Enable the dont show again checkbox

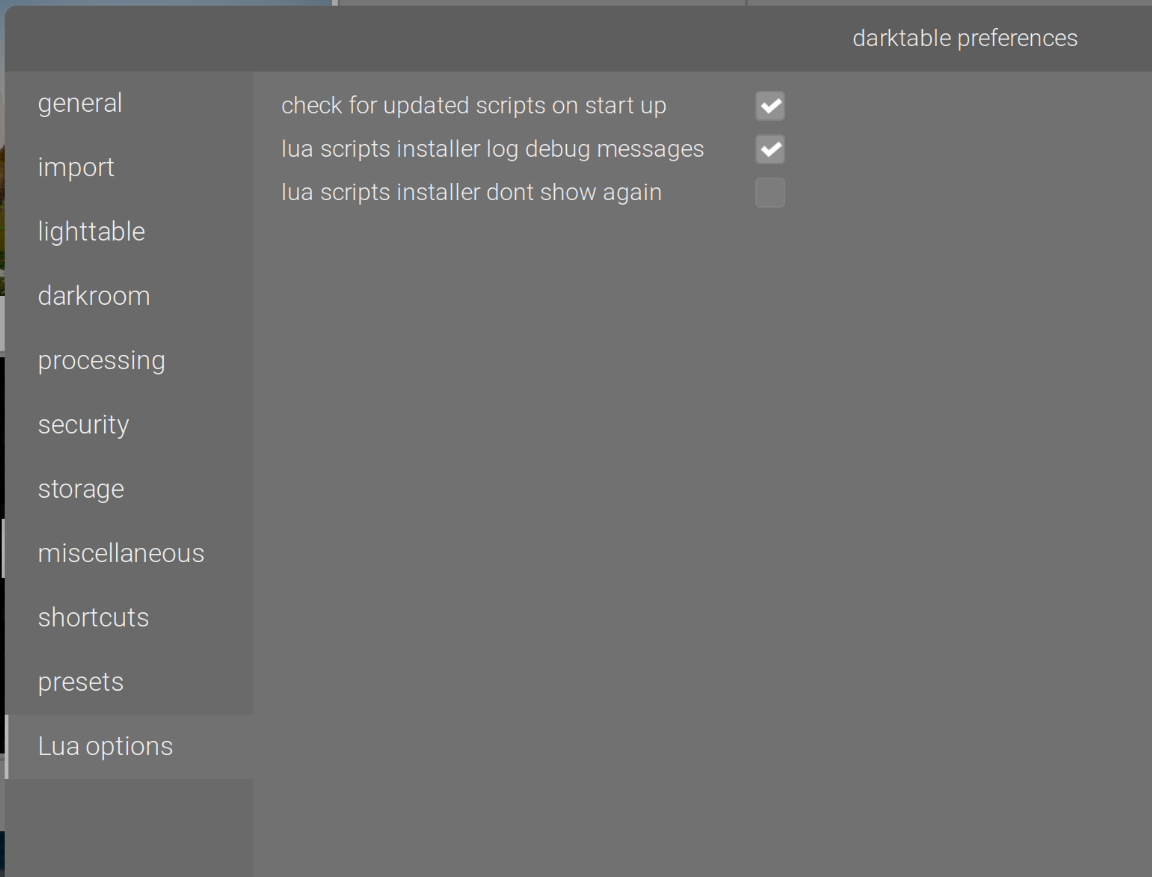(x=770, y=193)
